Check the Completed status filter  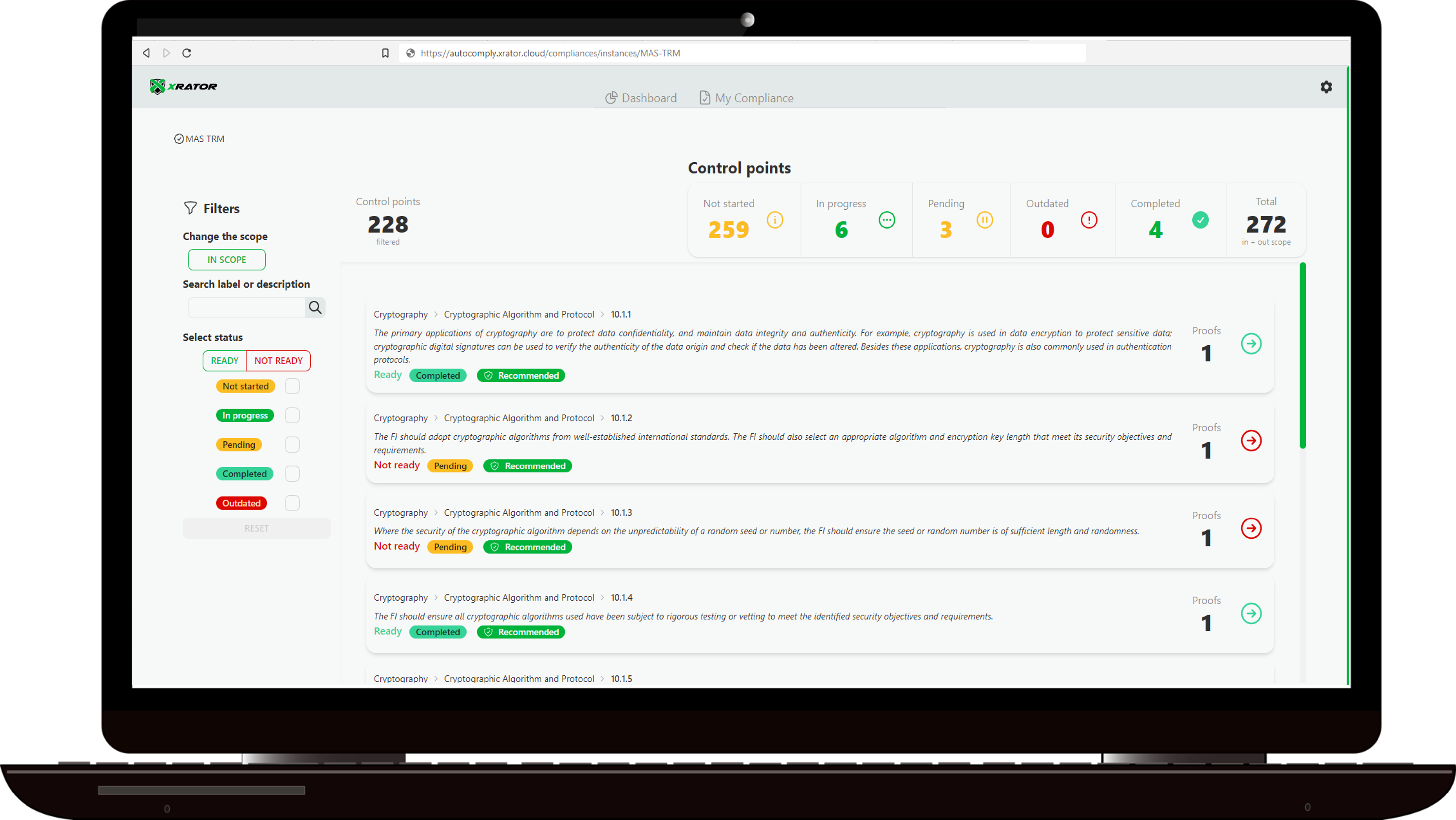point(292,473)
